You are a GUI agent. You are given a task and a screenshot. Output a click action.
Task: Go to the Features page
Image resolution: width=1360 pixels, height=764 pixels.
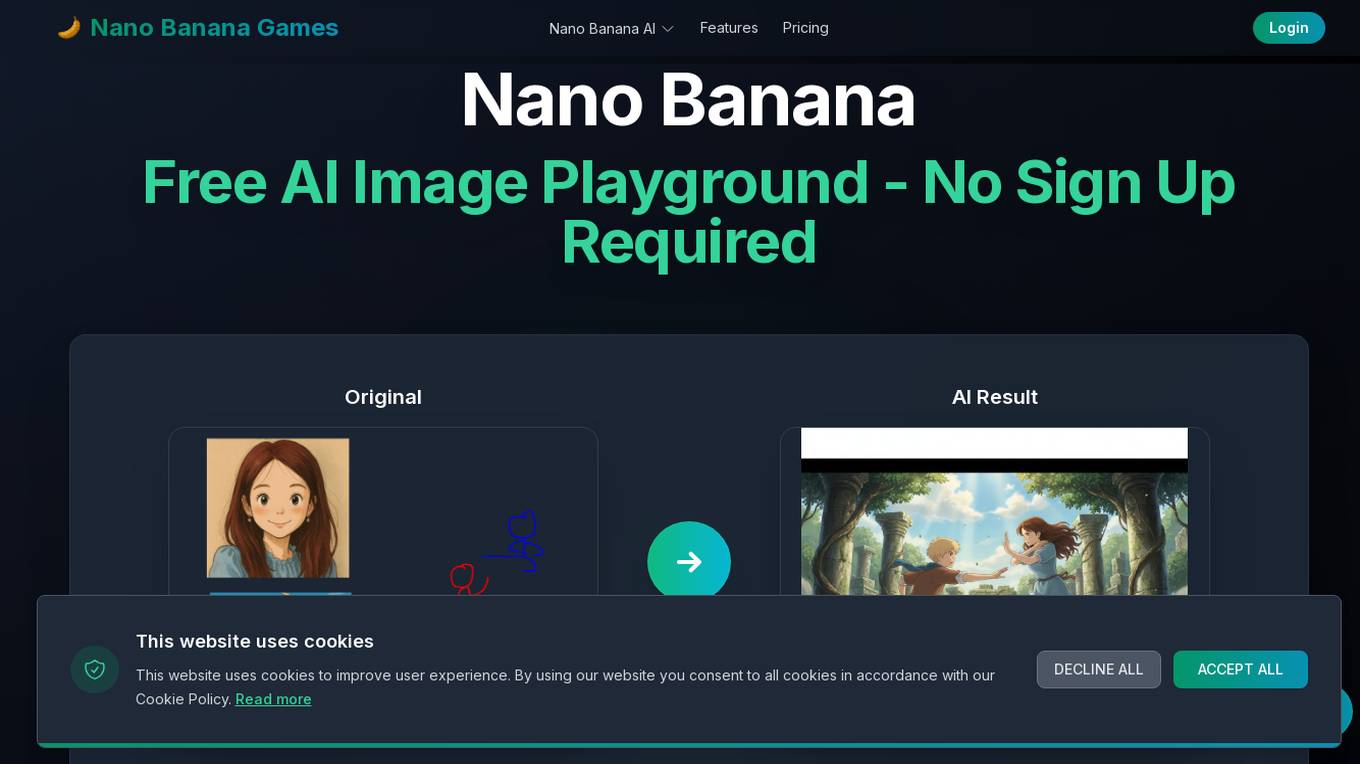tap(729, 28)
